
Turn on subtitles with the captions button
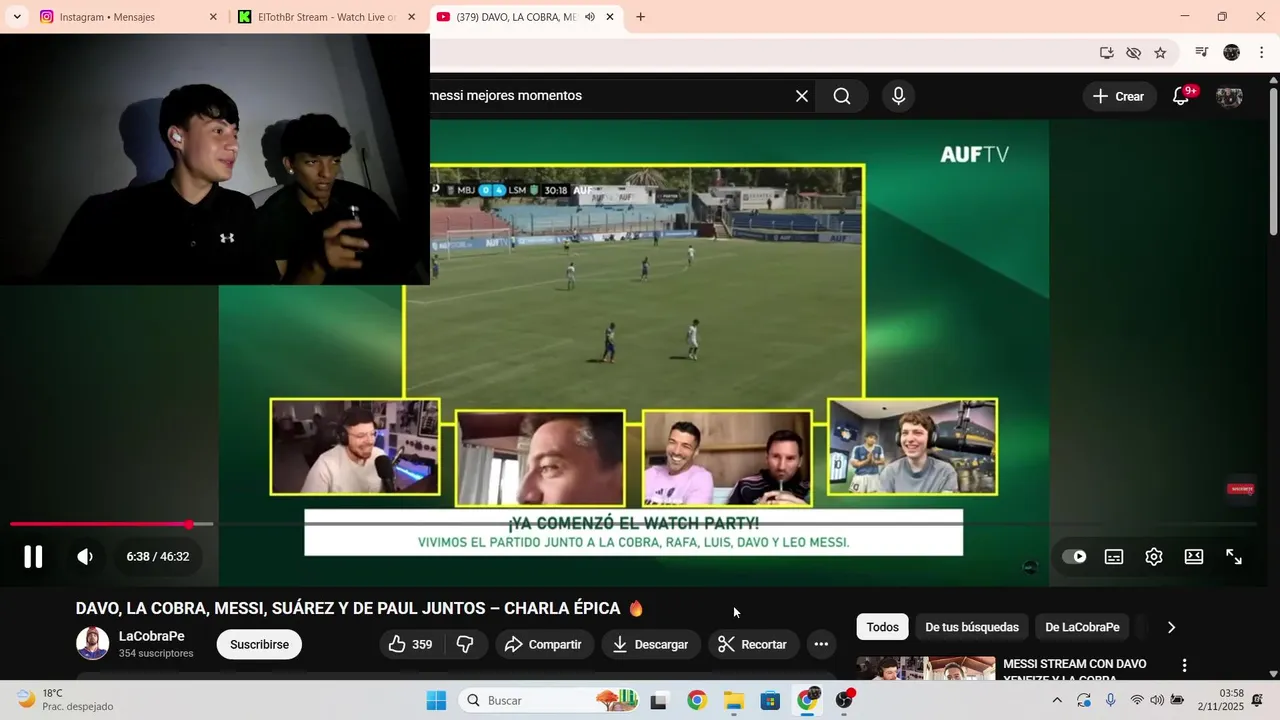tap(1114, 557)
